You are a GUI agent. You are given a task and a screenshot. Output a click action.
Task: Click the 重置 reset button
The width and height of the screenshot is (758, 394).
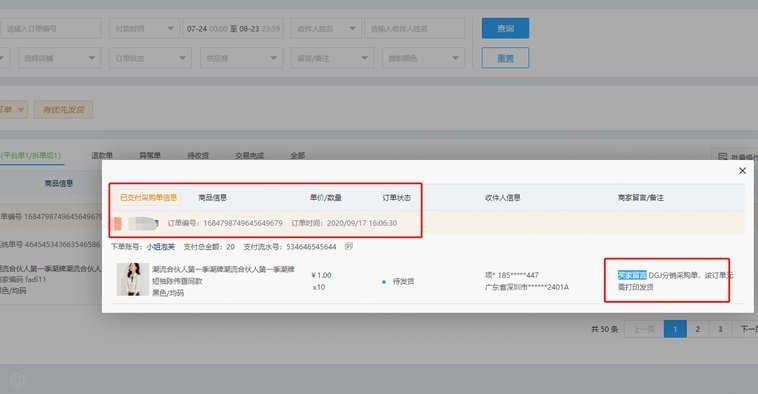(505, 58)
